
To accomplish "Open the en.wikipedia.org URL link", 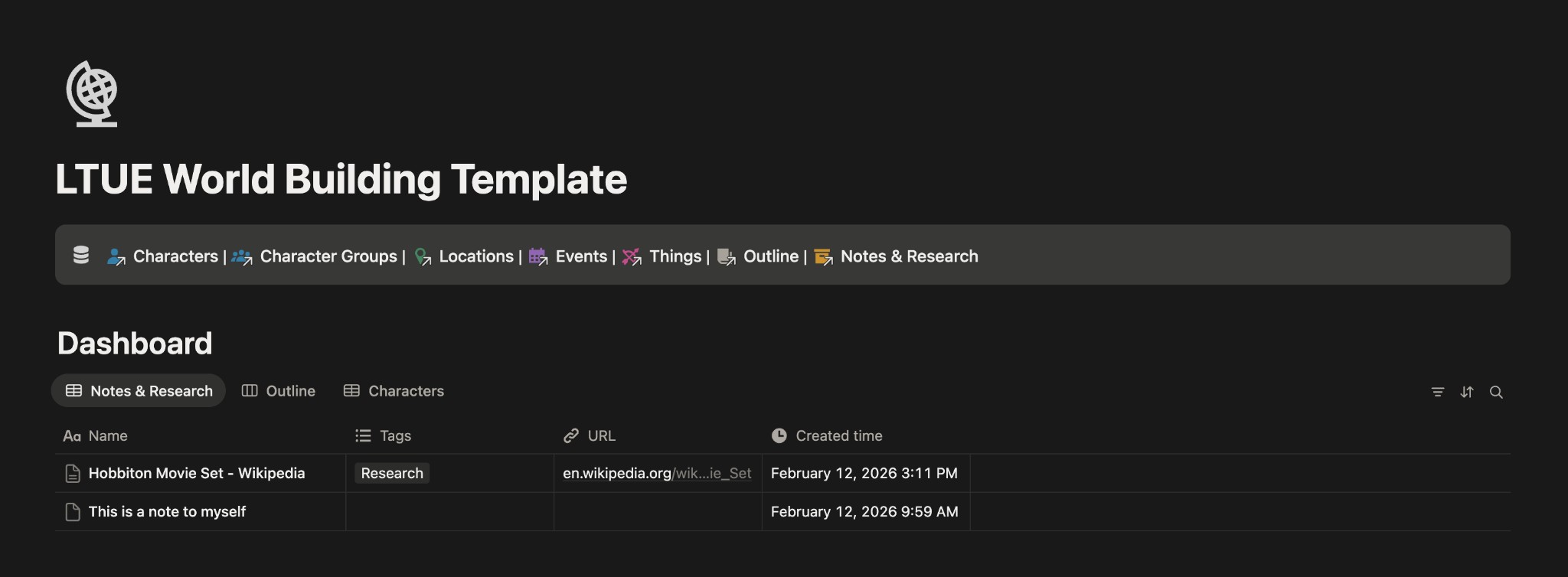I will pyautogui.click(x=656, y=474).
